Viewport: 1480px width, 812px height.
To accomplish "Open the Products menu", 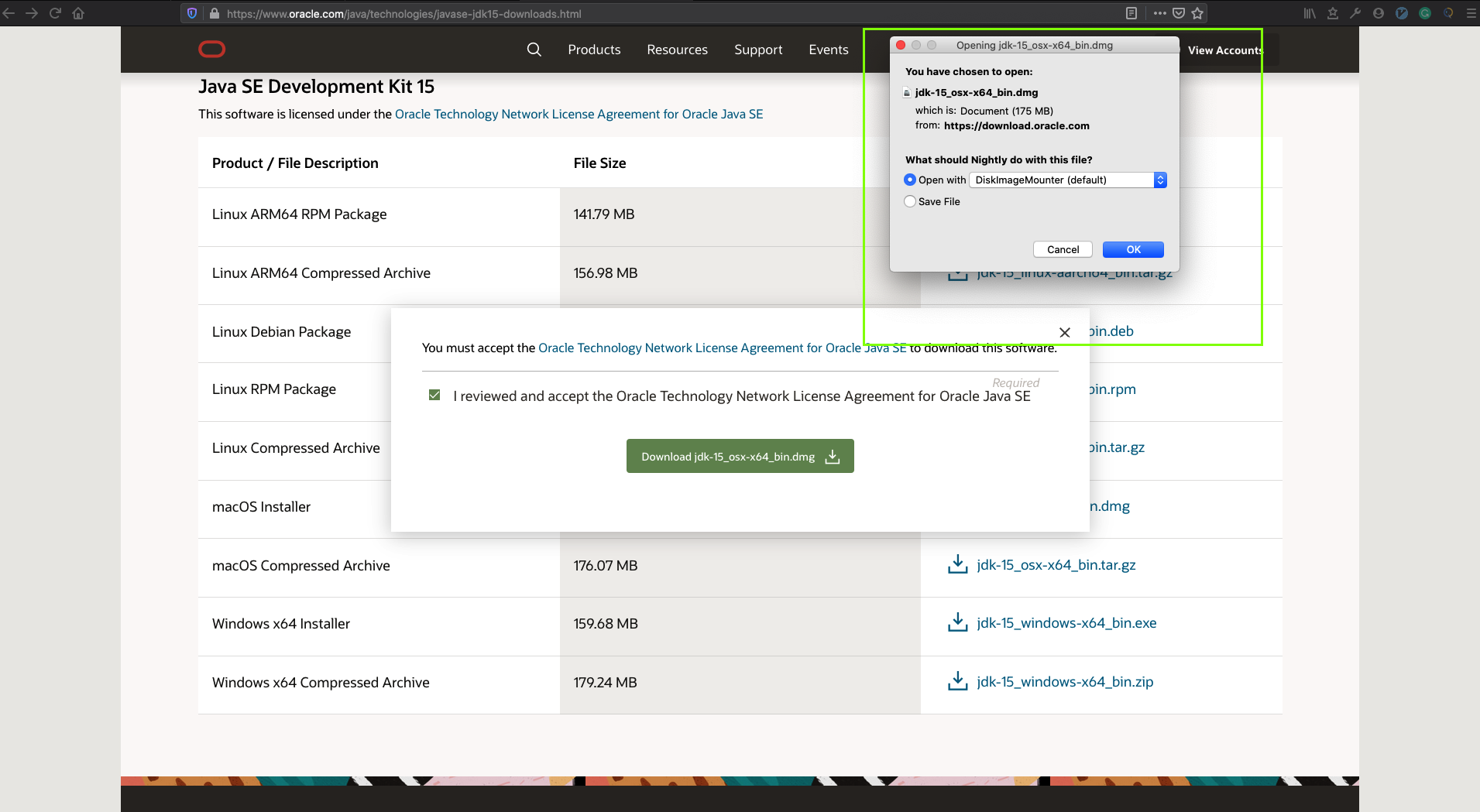I will pyautogui.click(x=593, y=50).
